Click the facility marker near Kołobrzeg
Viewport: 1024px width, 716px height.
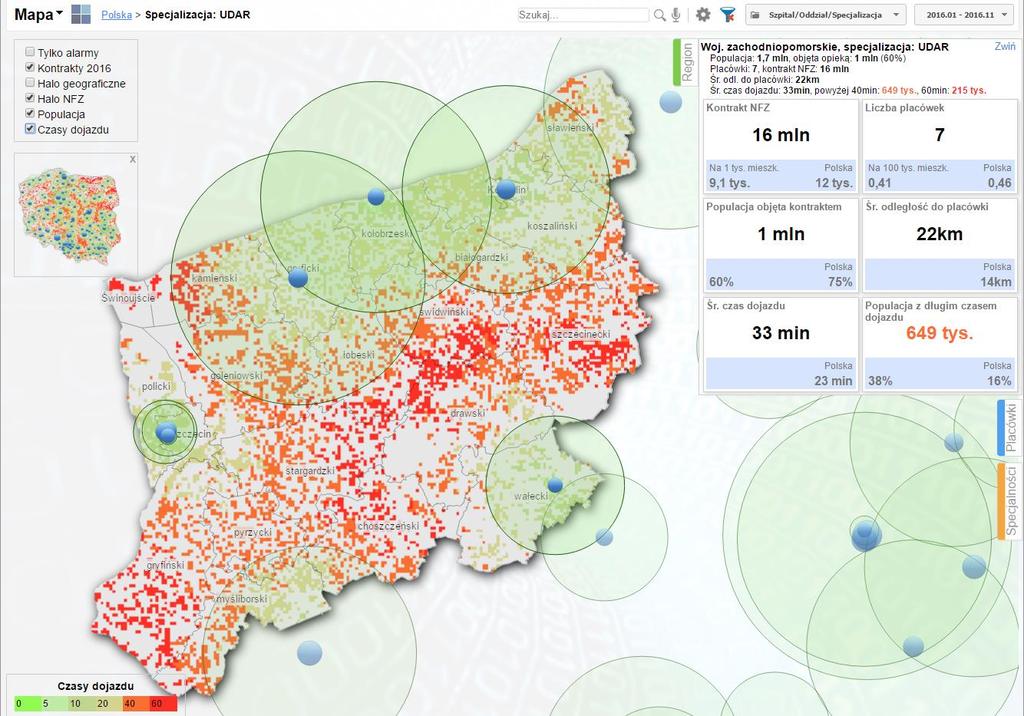[376, 196]
